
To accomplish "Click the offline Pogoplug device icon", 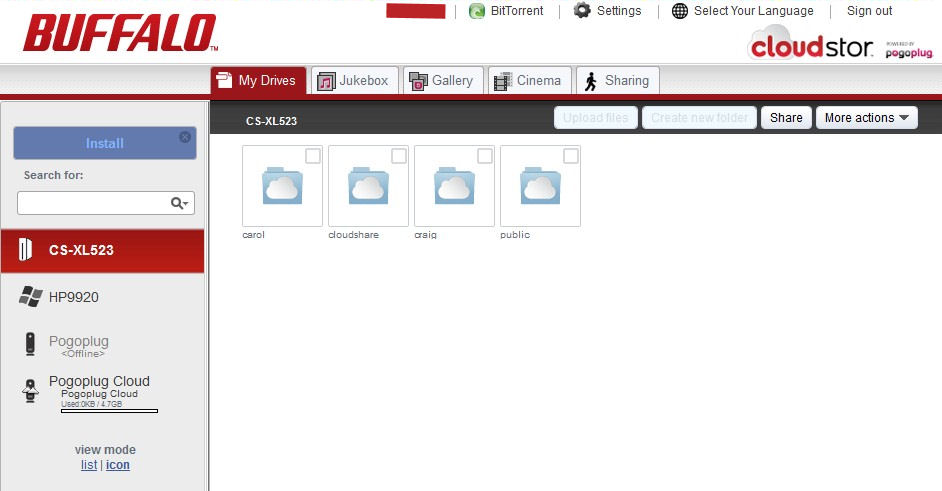I will pyautogui.click(x=30, y=344).
